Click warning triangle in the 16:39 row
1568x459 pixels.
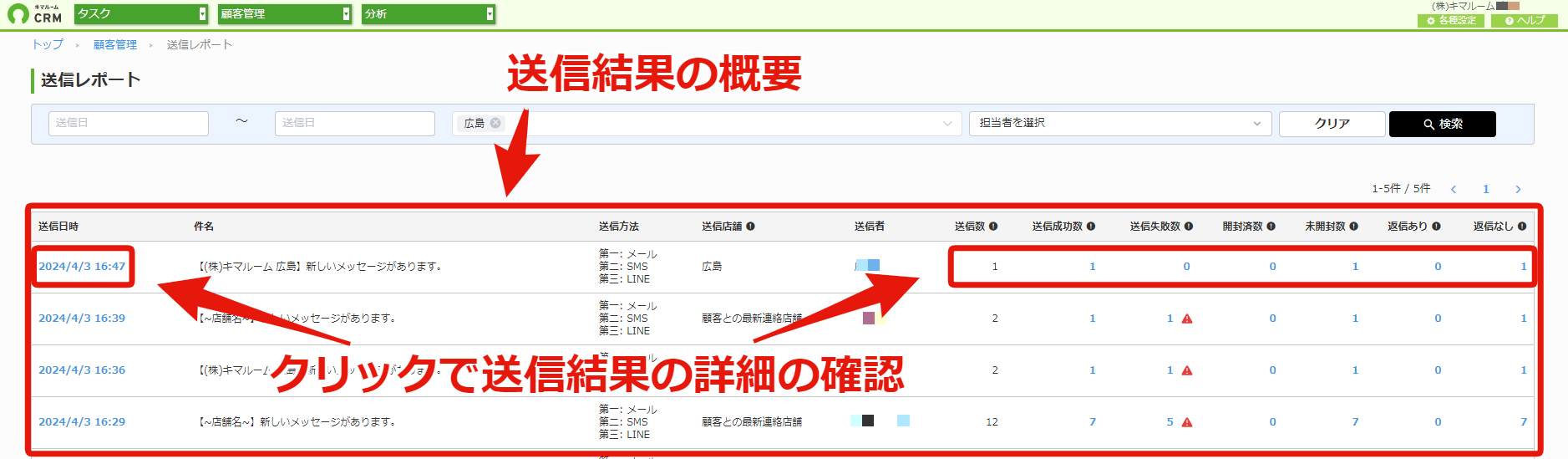point(1187,319)
